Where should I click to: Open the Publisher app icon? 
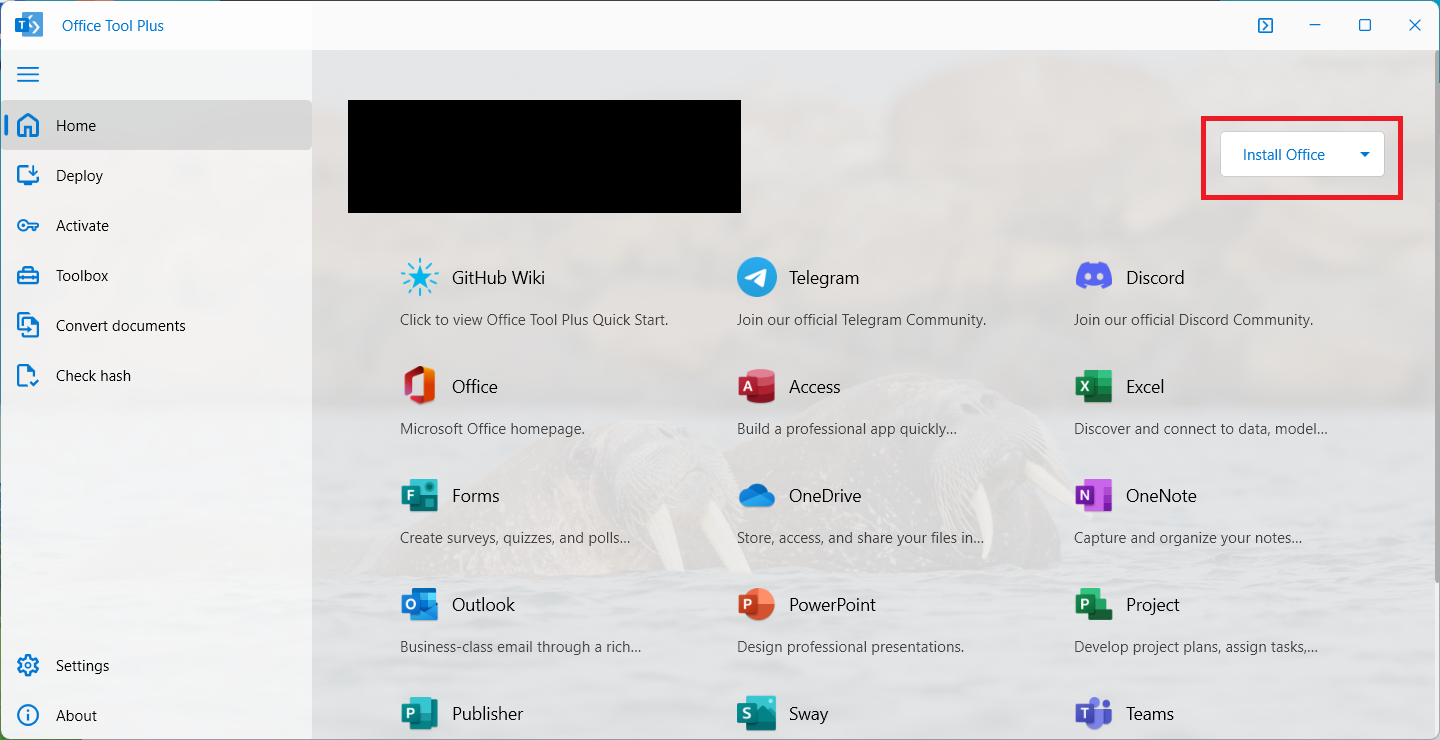coord(420,713)
